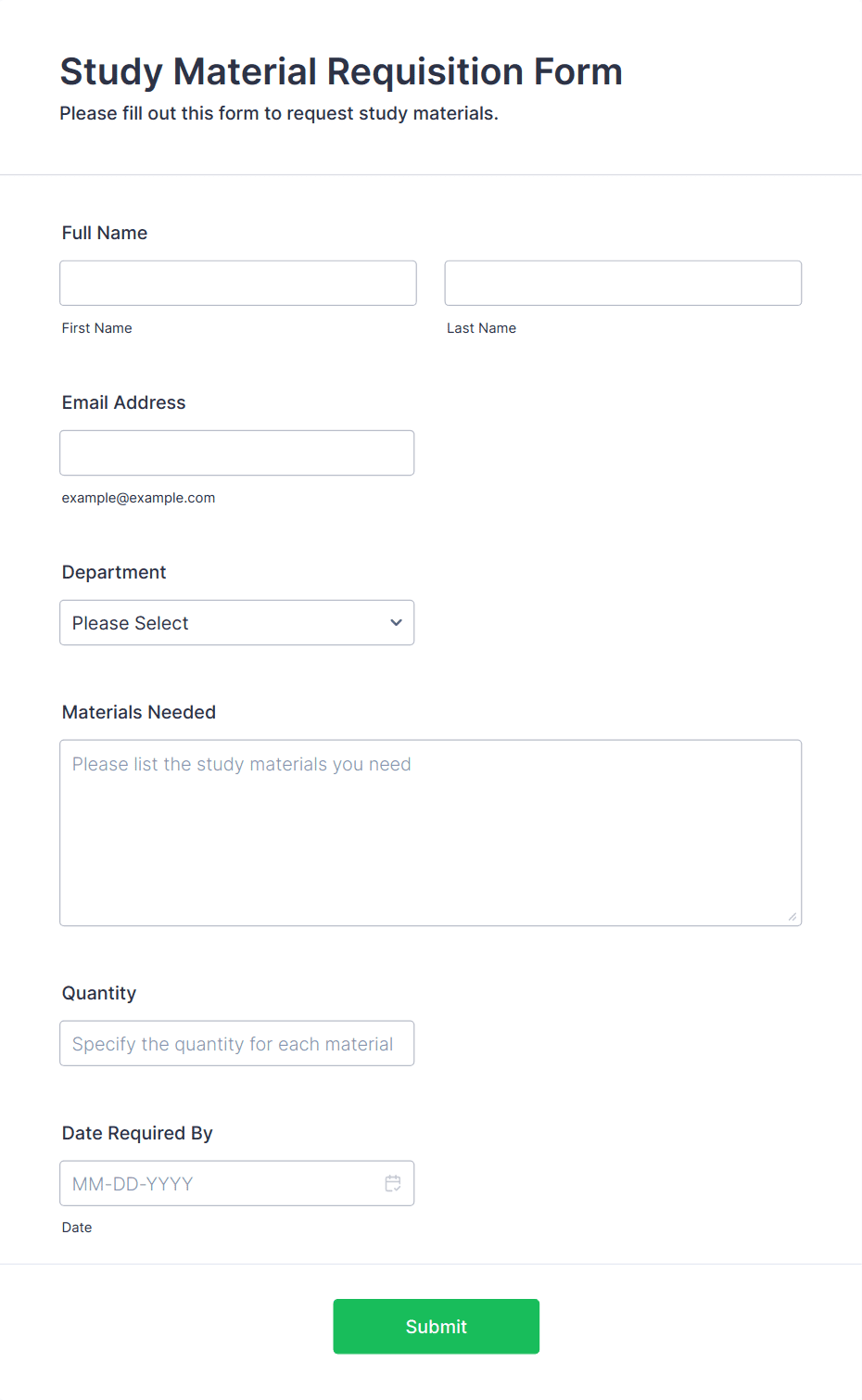Click the Email Address label
The width and height of the screenshot is (862, 1400).
[x=124, y=402]
